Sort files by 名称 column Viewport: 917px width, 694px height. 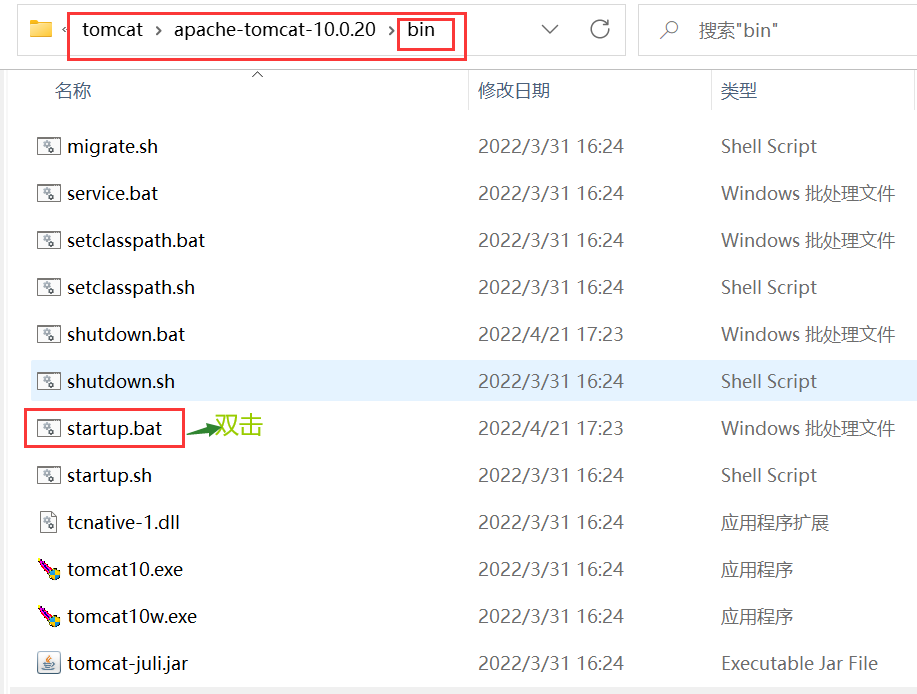[73, 91]
